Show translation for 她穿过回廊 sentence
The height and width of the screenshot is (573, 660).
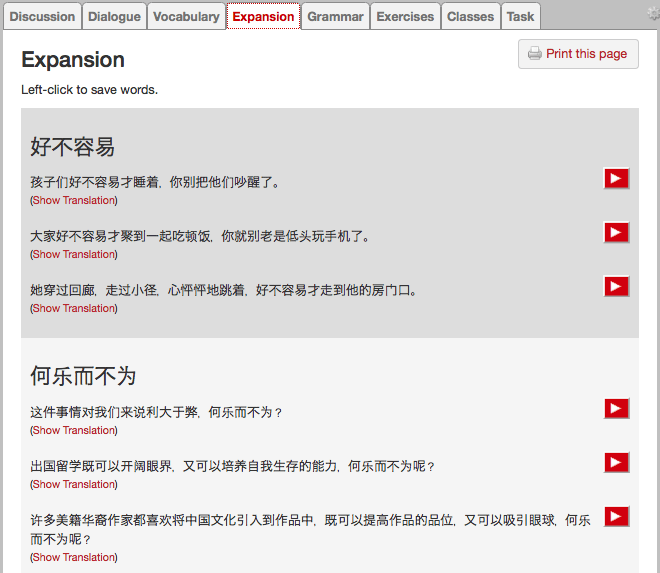74,308
